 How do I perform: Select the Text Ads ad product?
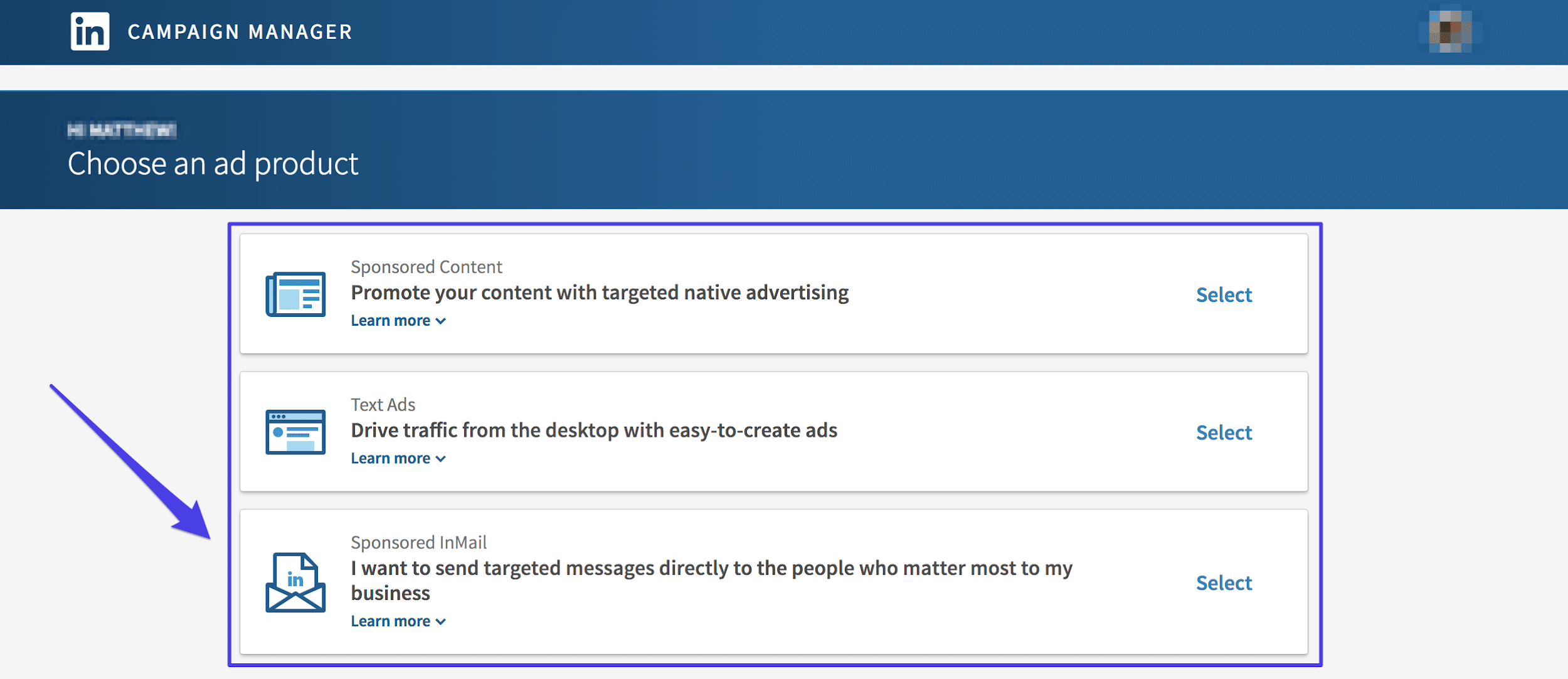coord(1223,432)
